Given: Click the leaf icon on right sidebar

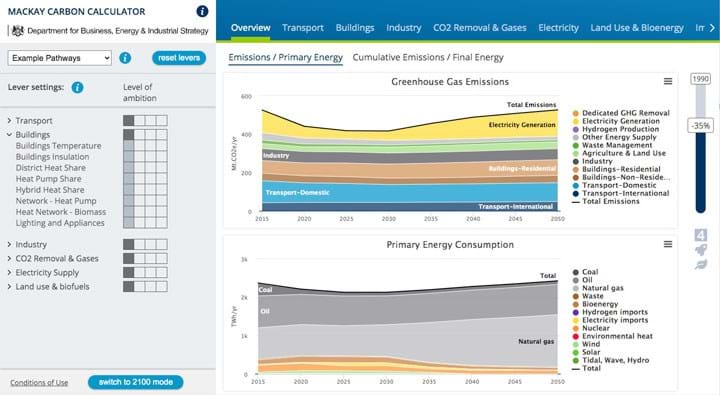Looking at the screenshot, I should pos(701,264).
